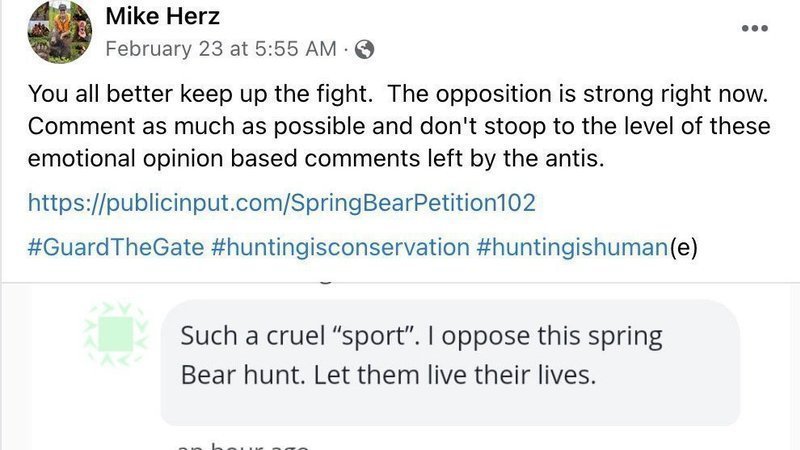
Task: Click the globe public privacy icon
Action: coord(365,48)
